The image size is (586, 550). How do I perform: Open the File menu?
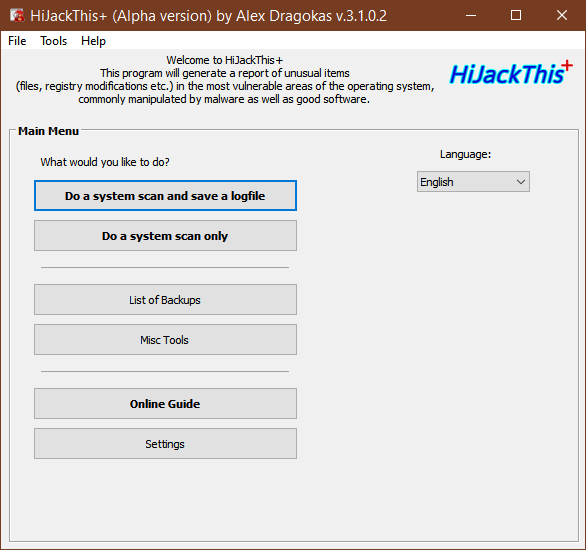(17, 41)
